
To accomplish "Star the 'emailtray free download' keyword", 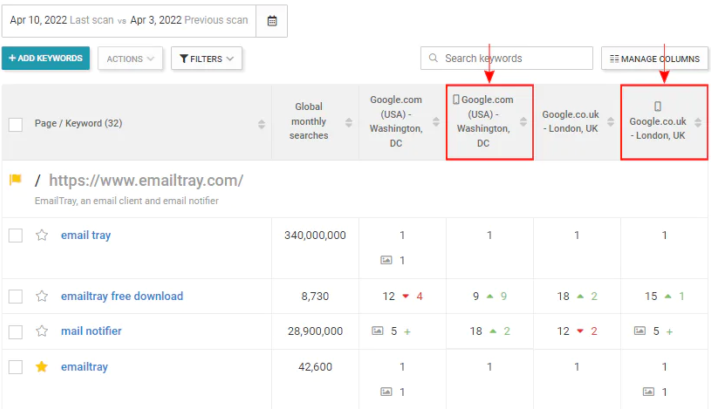I will click(42, 296).
